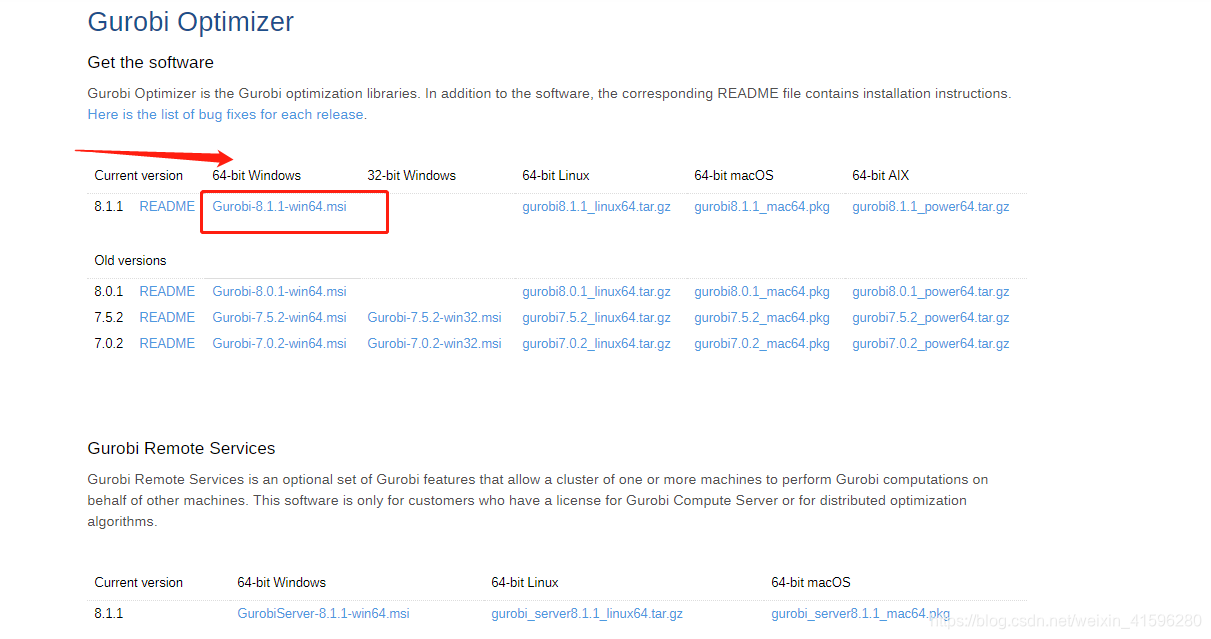Screen dimensions: 1211x639
Task: Click version number 7.5.2 in old versions
Action: tap(109, 317)
